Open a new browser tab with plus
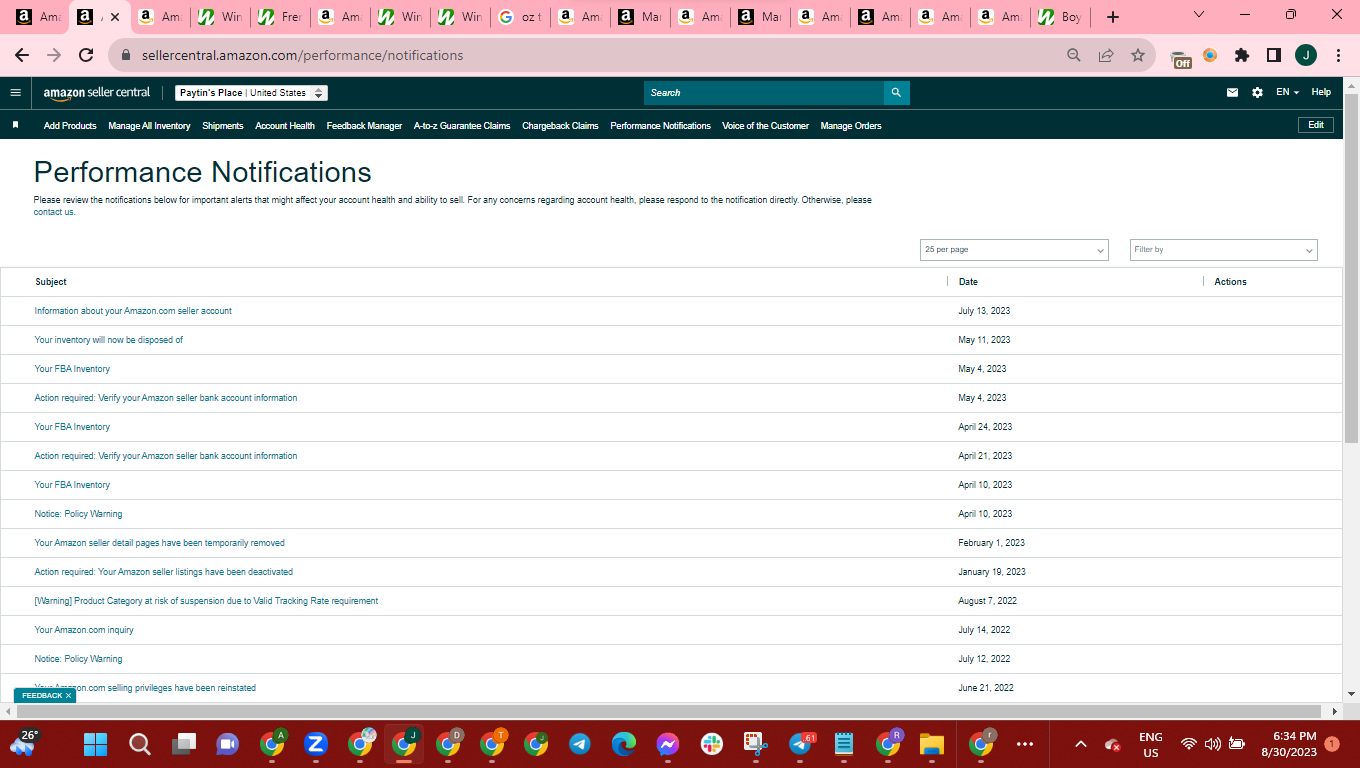 1113,17
